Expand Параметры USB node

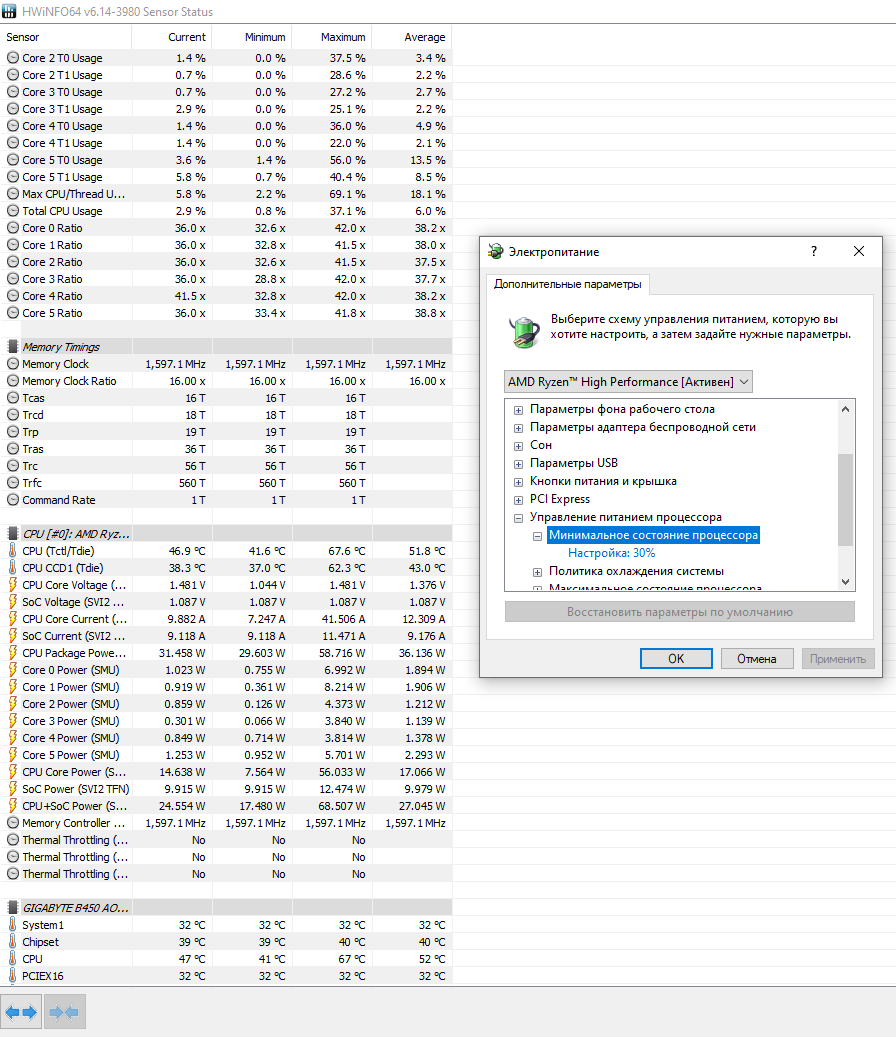(518, 464)
